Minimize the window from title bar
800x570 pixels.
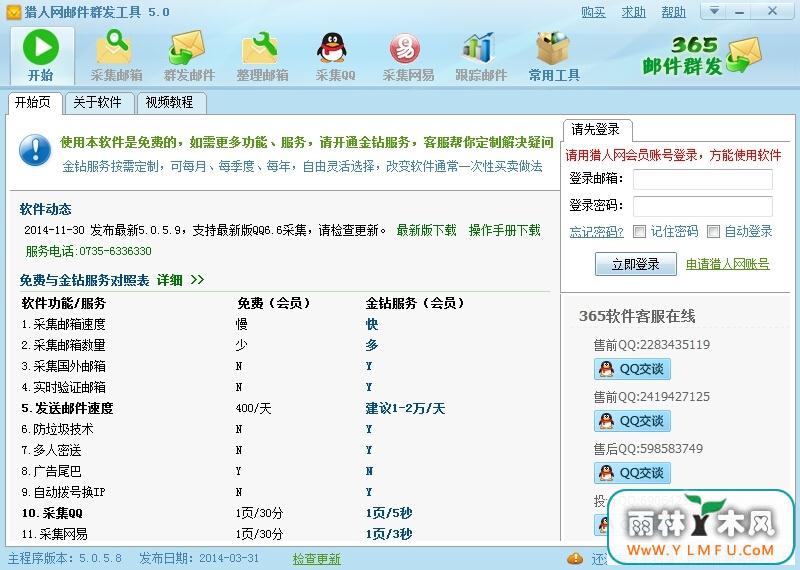tap(739, 11)
